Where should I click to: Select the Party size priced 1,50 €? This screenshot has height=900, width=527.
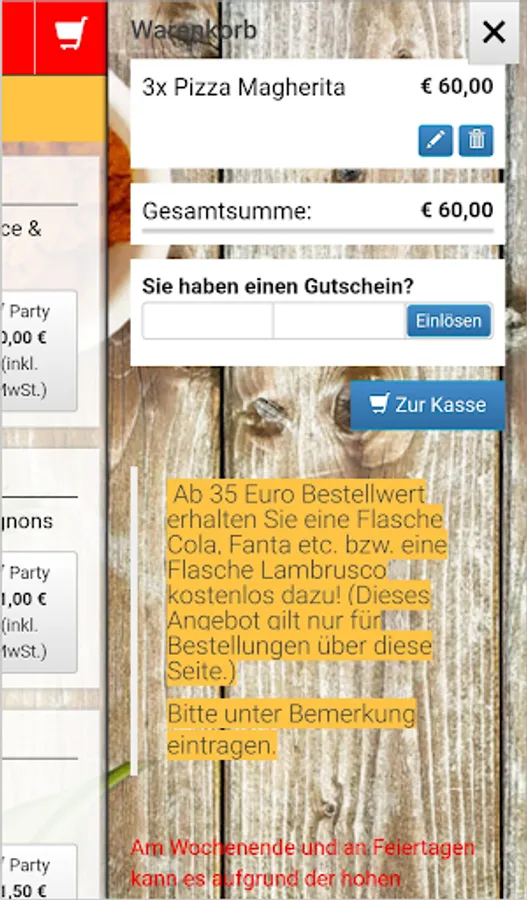(x=39, y=872)
